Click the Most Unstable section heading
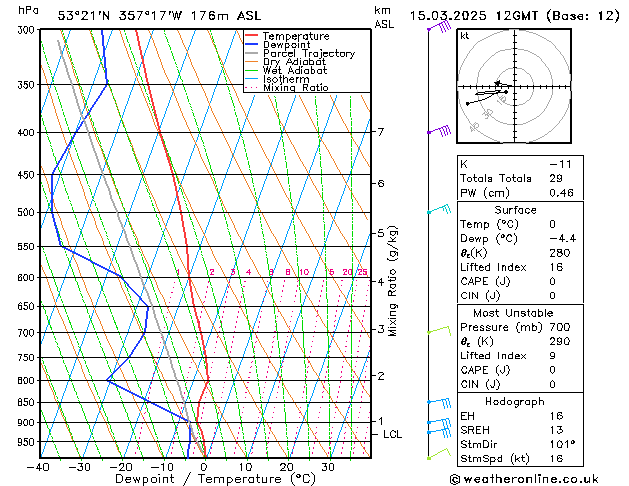 click(513, 313)
